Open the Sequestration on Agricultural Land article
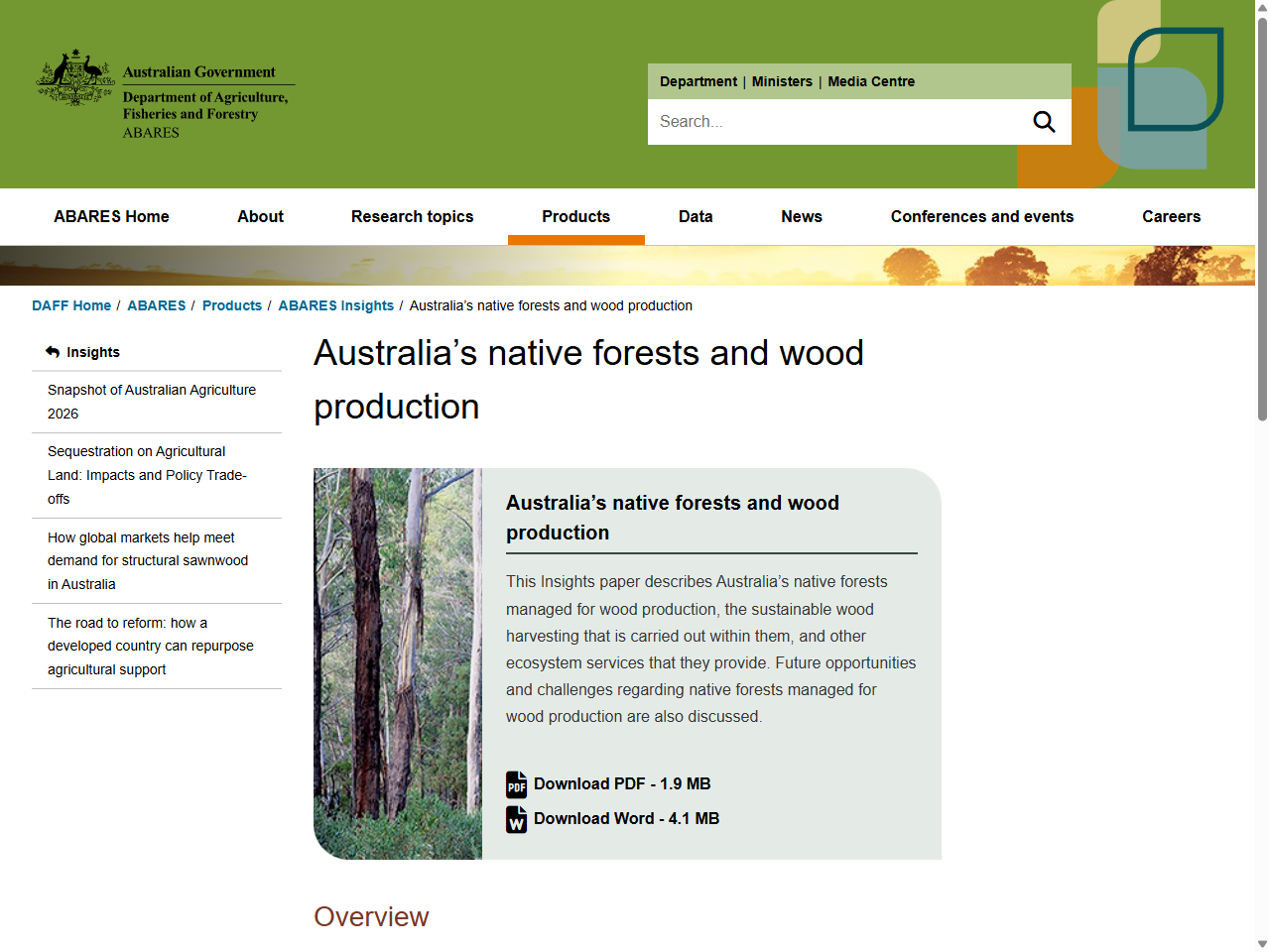Screen dimensions: 1270x952 click(x=147, y=475)
